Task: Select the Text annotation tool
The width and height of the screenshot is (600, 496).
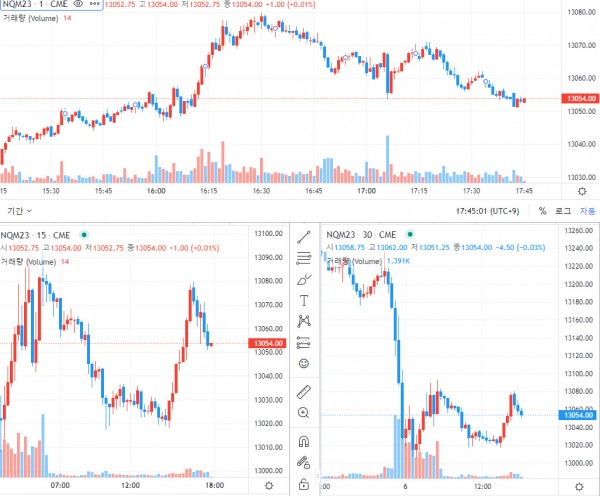Action: coord(304,300)
